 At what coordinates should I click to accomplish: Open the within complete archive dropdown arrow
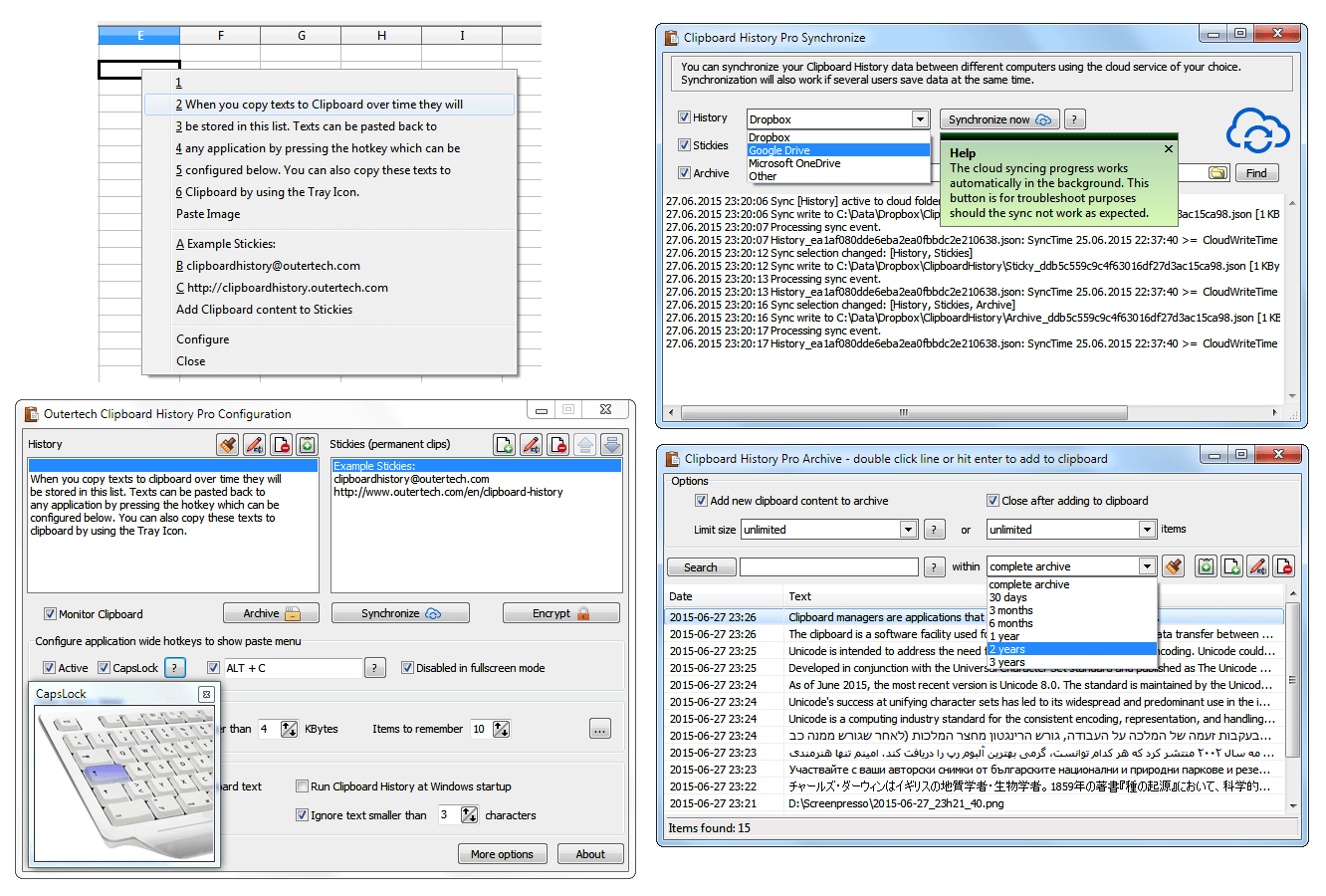1147,566
